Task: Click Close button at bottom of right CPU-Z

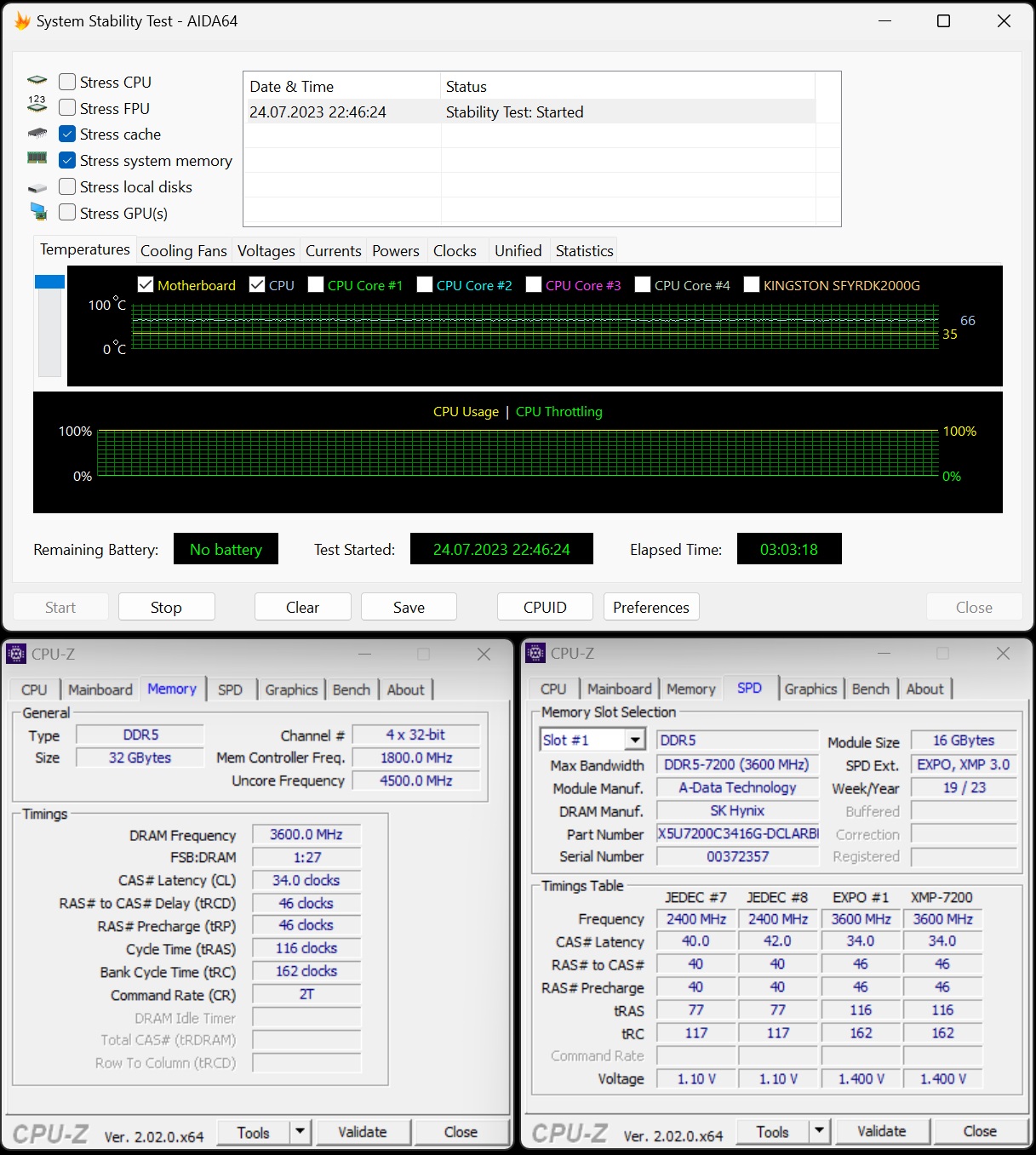Action: click(980, 1131)
